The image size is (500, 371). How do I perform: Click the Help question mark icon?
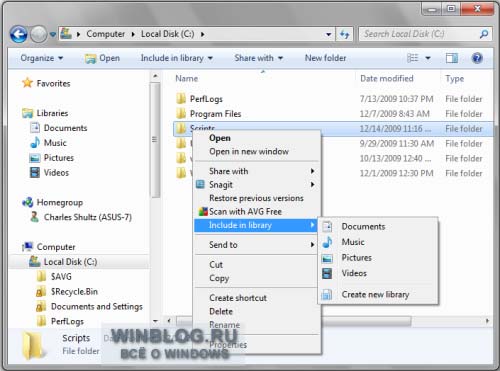pyautogui.click(x=477, y=58)
